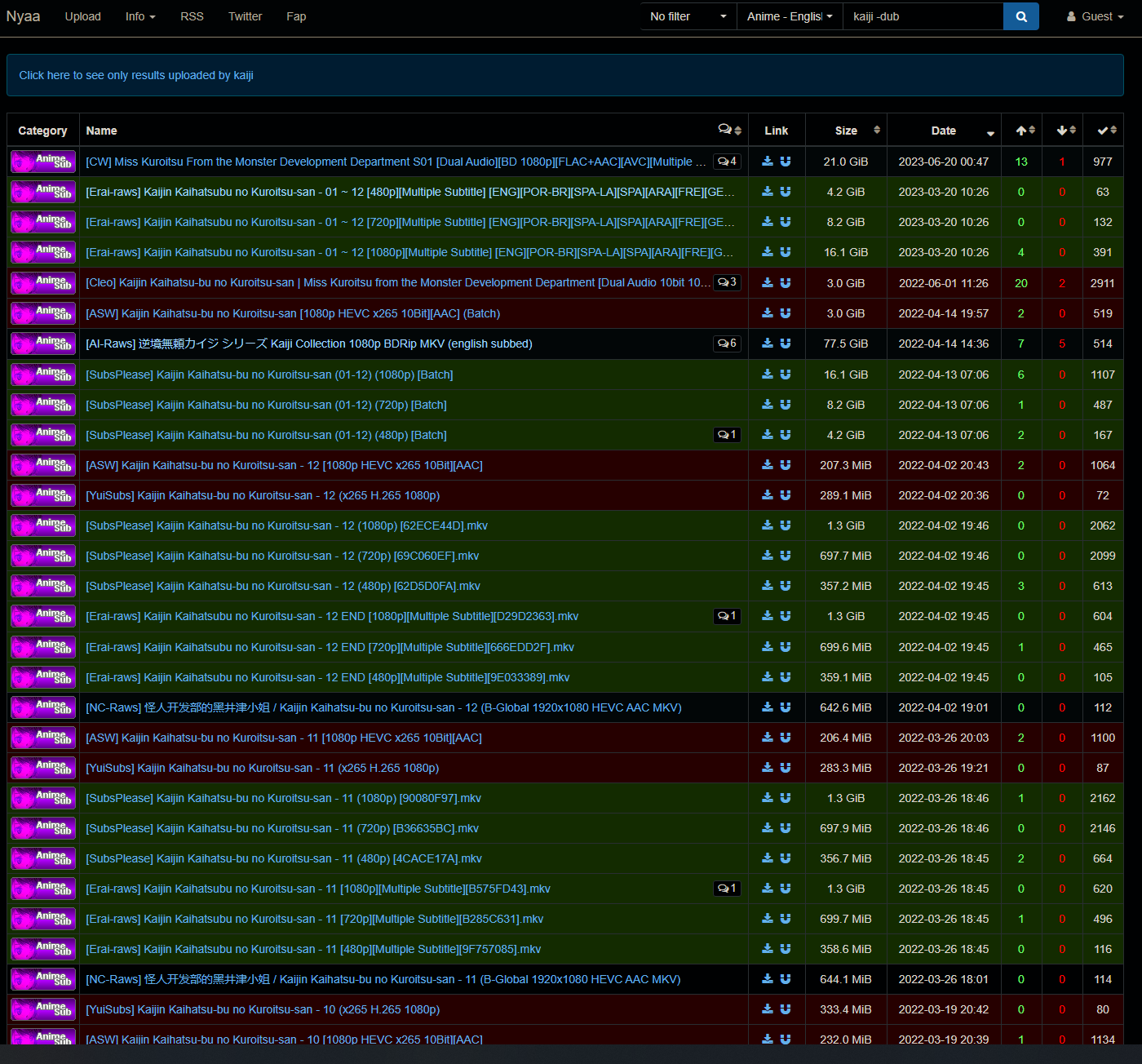The height and width of the screenshot is (1064, 1142).
Task: Open comment on SubsPlease (480p) Batch row
Action: [727, 435]
